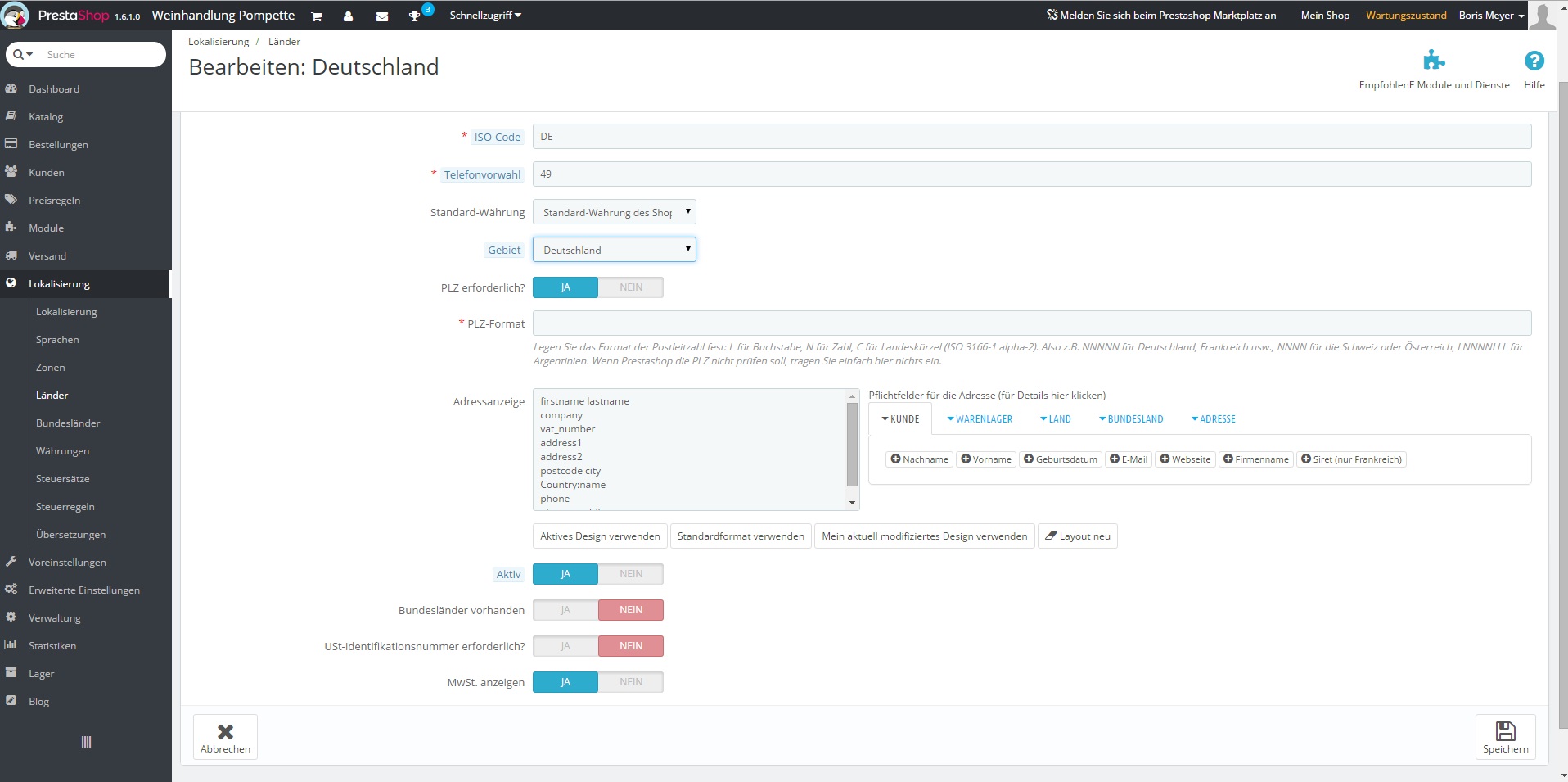Click the Lokalisierung breadcrumb link
The image size is (1568, 782).
coord(219,42)
